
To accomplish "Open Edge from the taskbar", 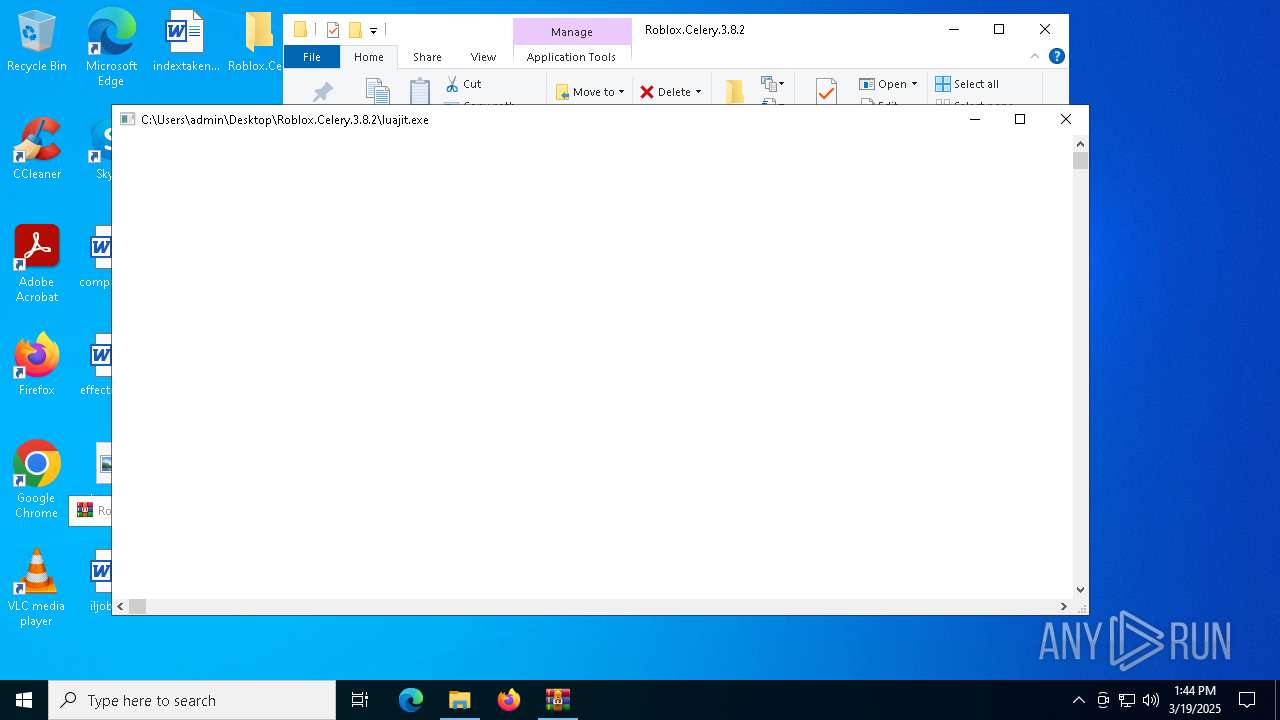I will (411, 700).
